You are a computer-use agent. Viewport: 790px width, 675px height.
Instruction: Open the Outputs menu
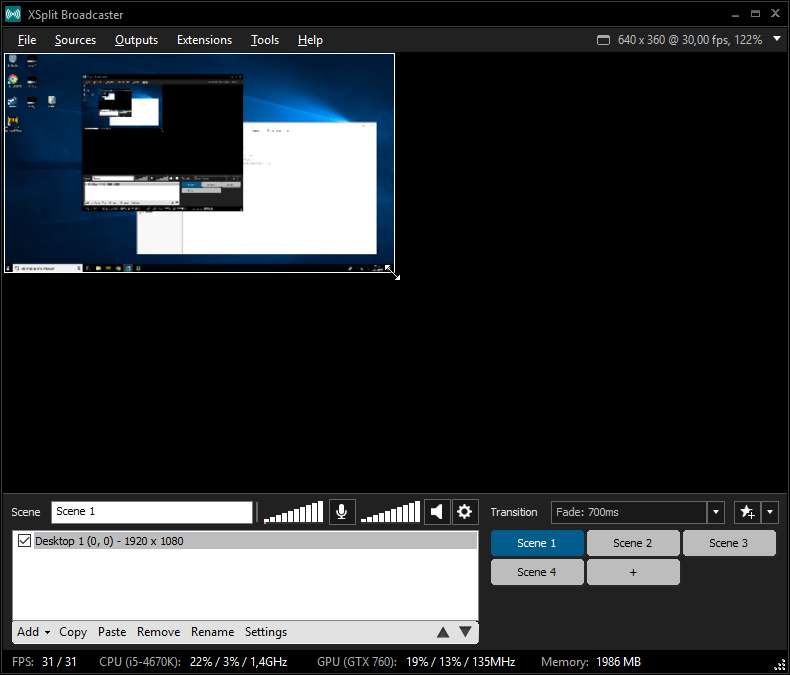(136, 40)
